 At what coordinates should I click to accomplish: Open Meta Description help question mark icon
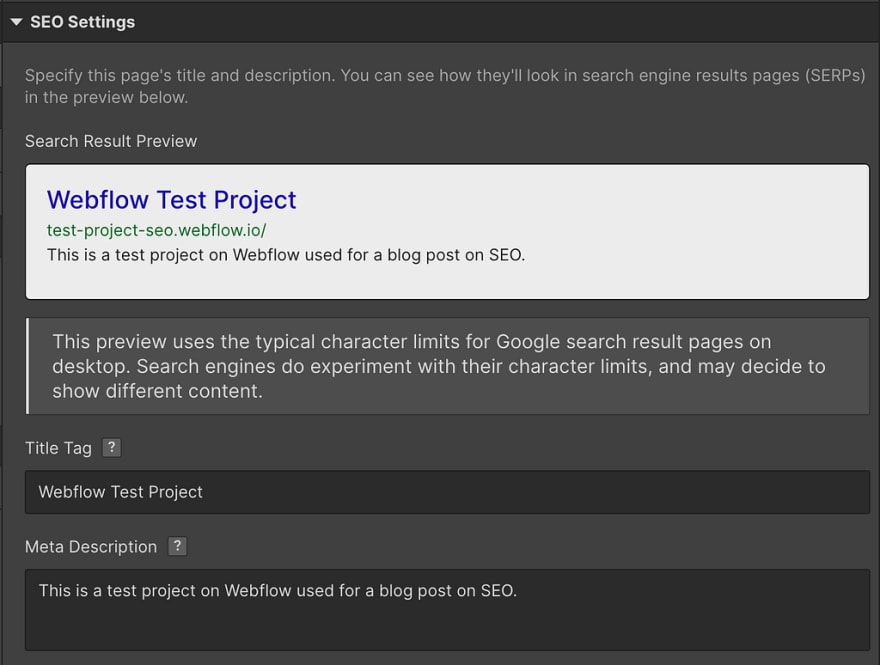pos(177,545)
